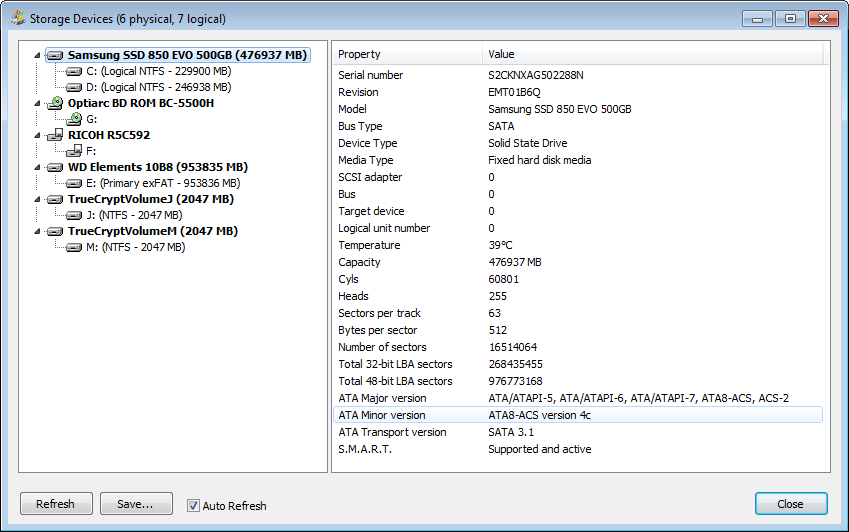Select TrueCryptVolumeJ (2047 MB) entry

click(x=151, y=199)
